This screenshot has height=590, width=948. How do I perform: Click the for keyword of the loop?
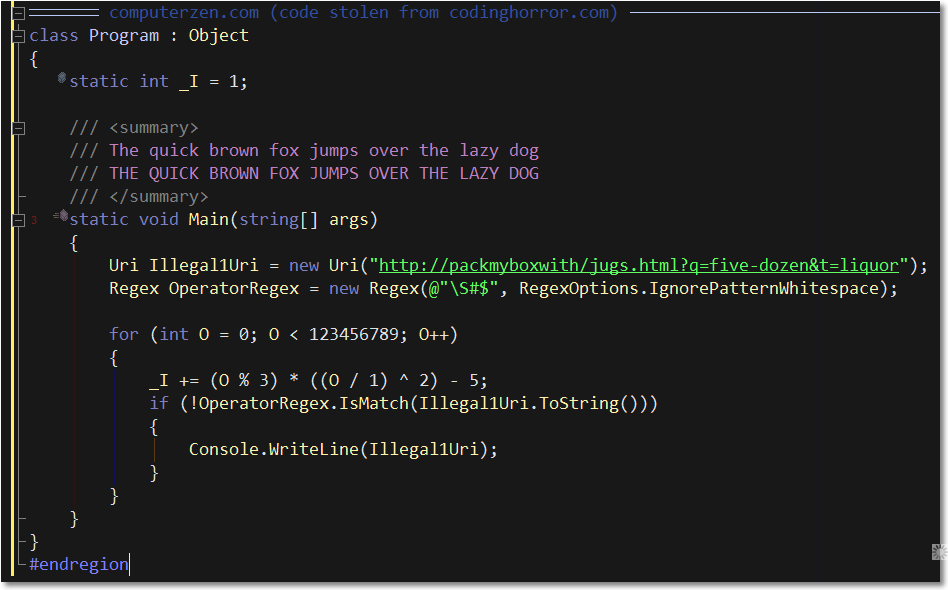tap(124, 334)
